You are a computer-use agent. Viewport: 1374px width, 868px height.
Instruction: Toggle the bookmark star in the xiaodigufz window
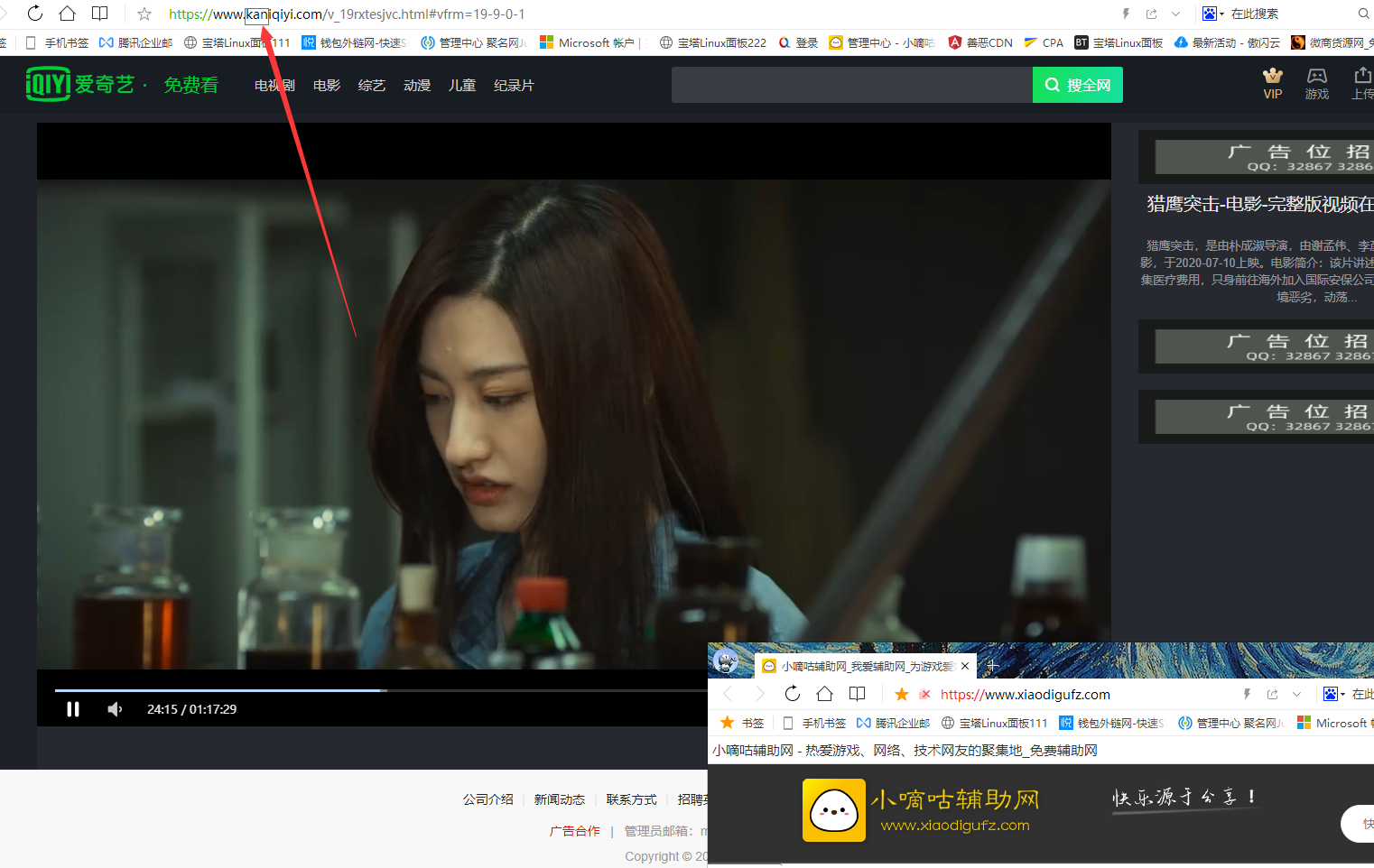pos(901,695)
